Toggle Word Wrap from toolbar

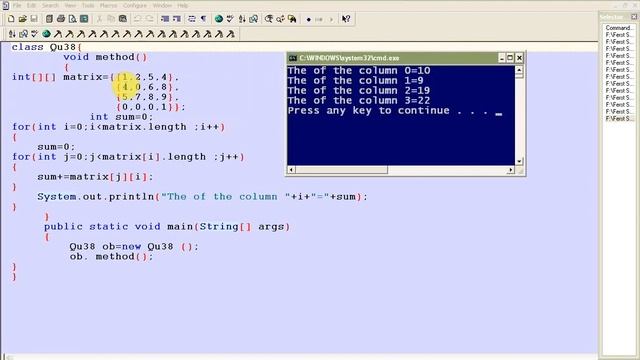coord(192,19)
